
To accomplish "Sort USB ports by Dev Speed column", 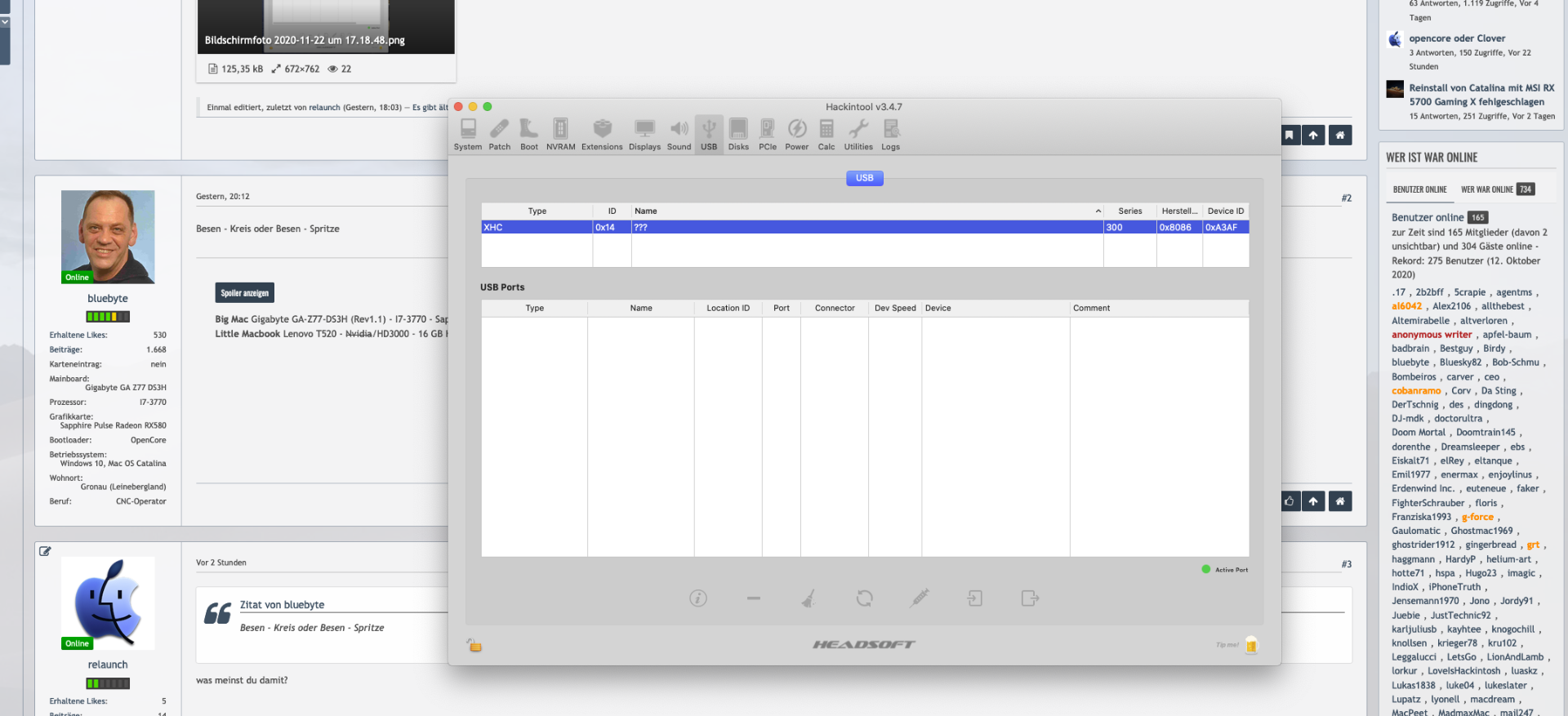I will 895,309.
